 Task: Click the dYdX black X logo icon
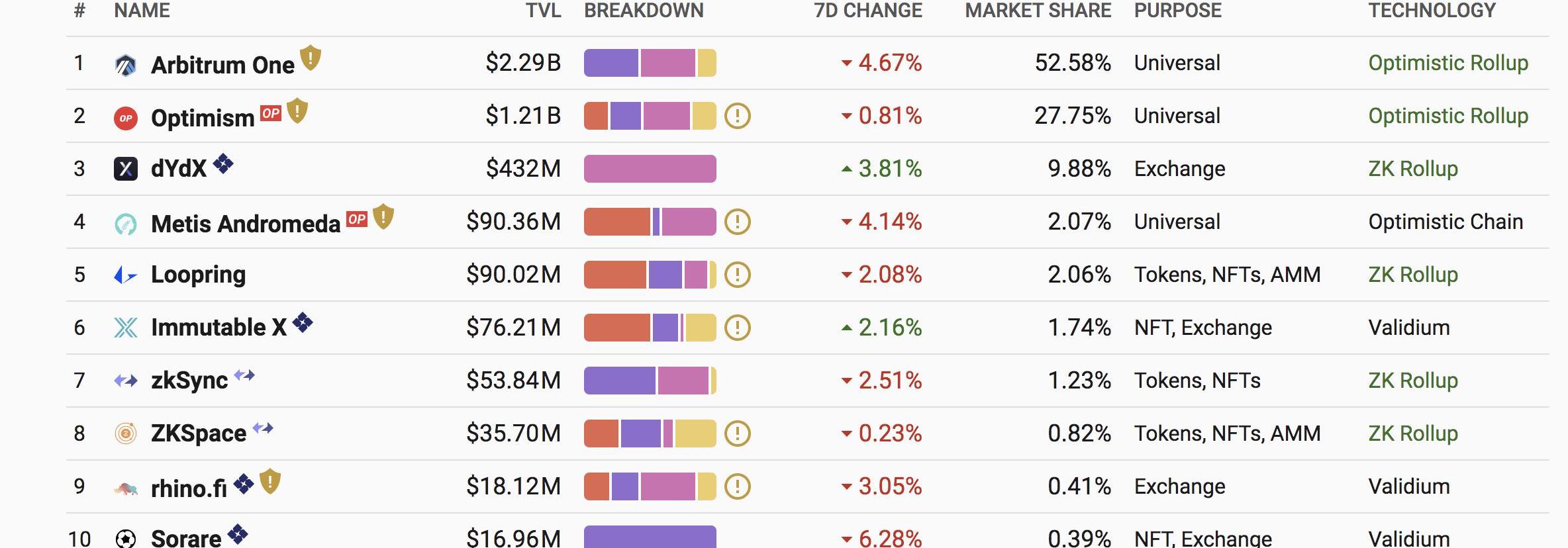pos(125,169)
